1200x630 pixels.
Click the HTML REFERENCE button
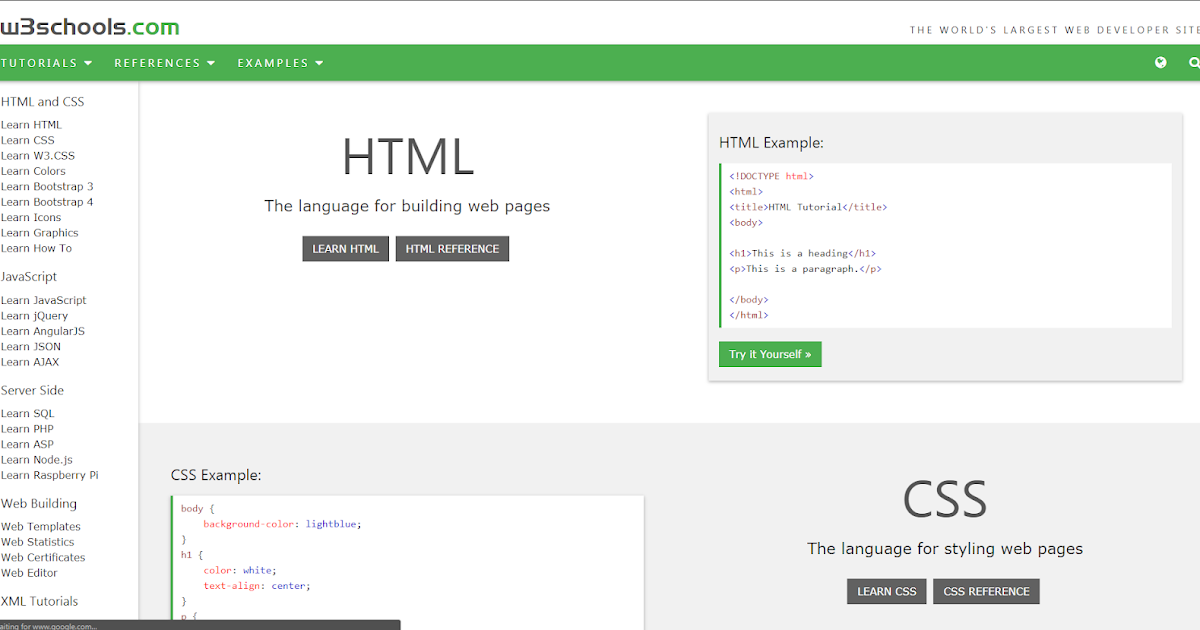pyautogui.click(x=452, y=249)
